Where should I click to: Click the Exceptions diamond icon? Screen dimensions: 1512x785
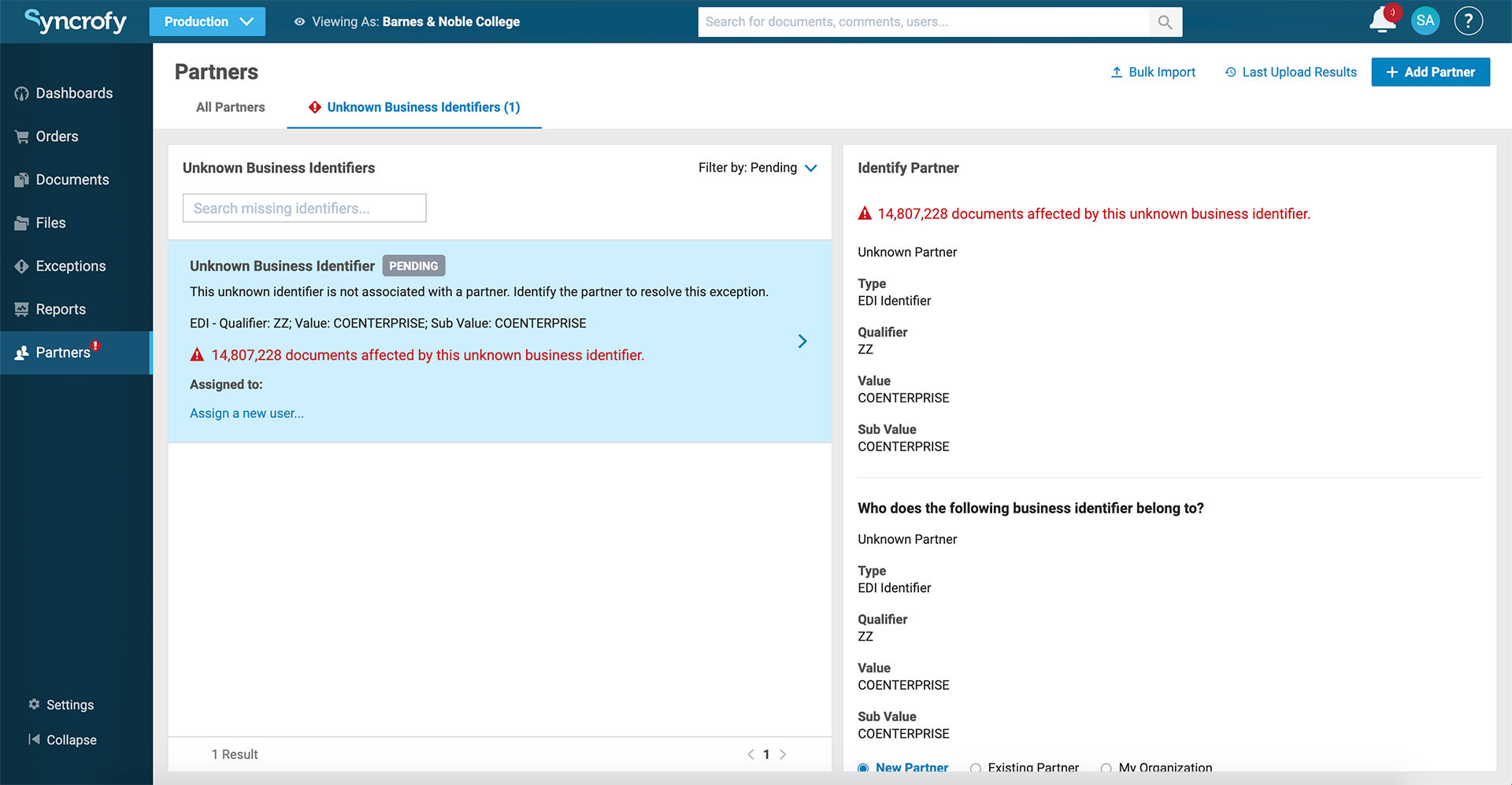tap(21, 267)
